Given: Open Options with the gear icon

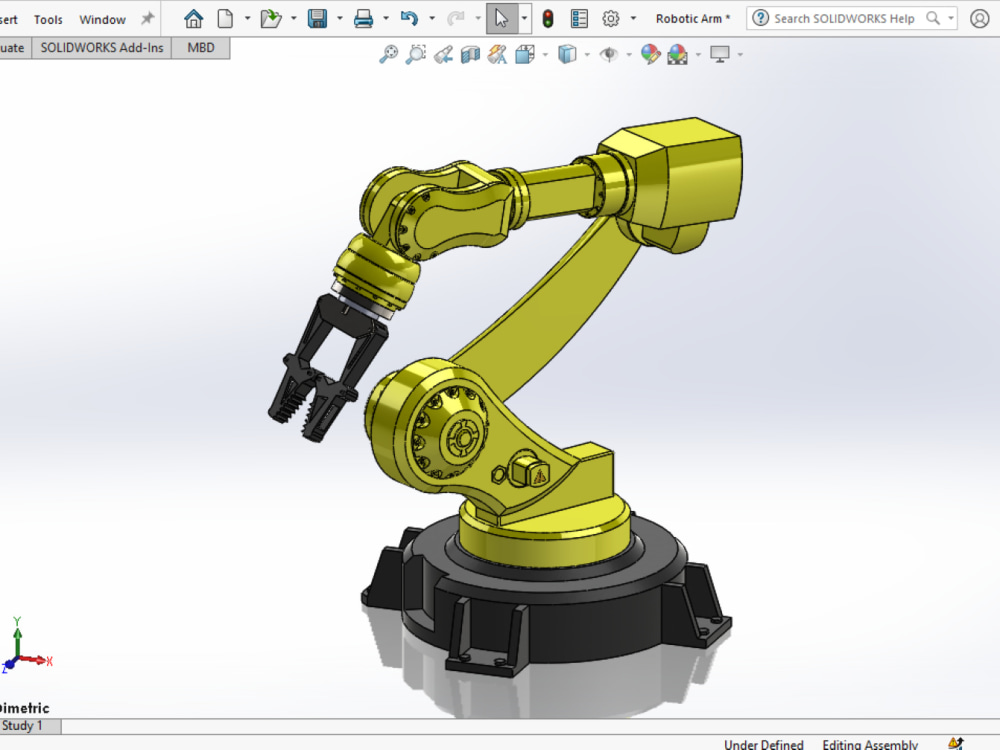Looking at the screenshot, I should coord(610,18).
